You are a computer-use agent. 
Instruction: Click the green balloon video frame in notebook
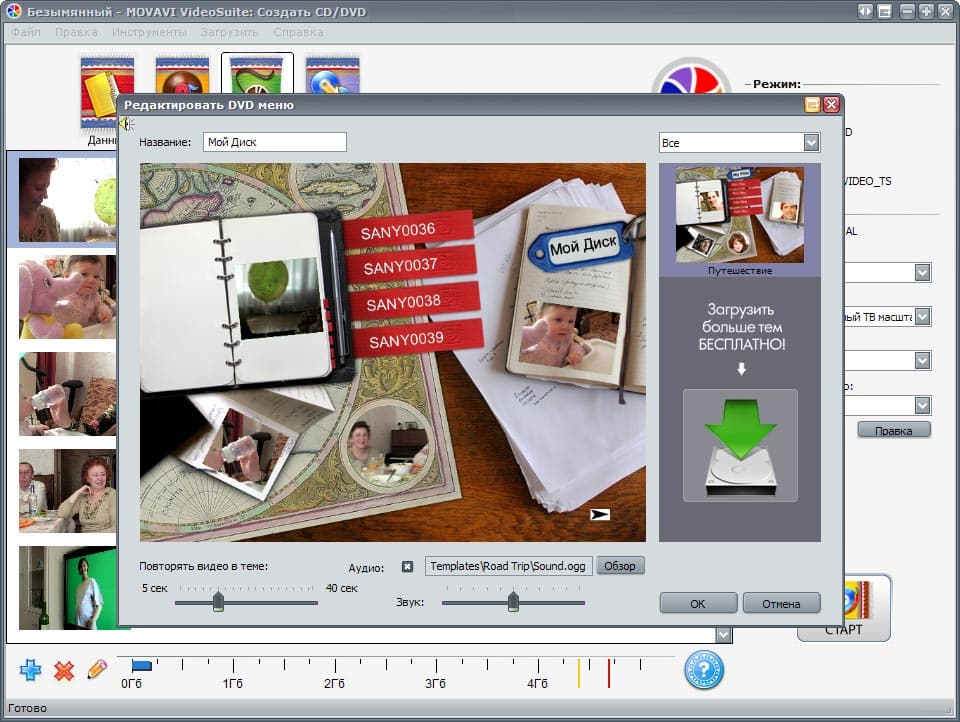[279, 298]
